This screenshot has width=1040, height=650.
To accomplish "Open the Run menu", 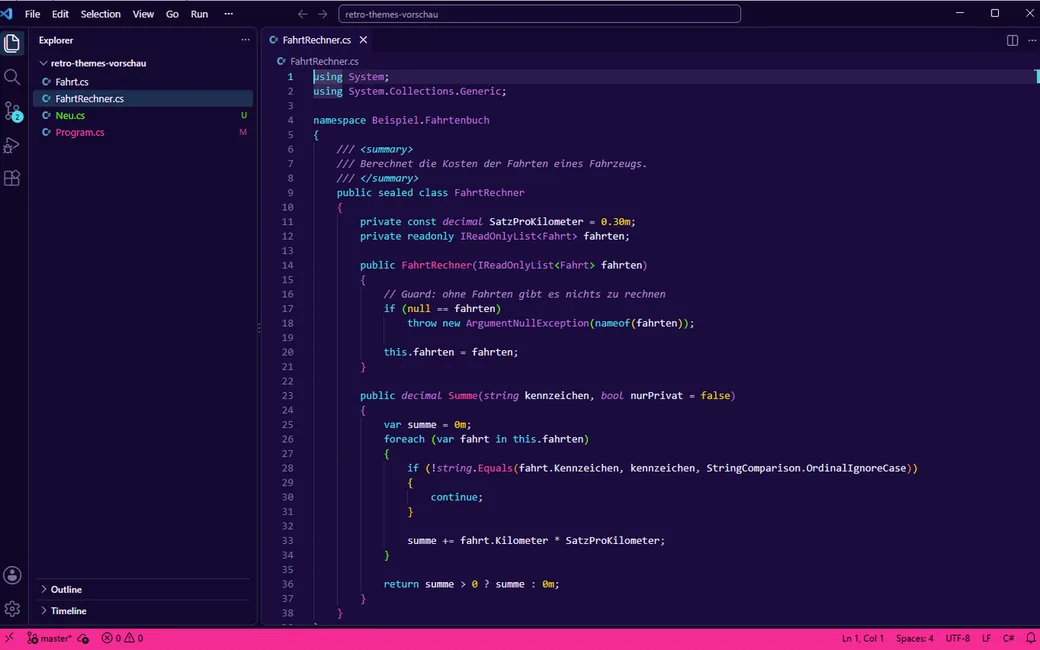I will pos(200,14).
